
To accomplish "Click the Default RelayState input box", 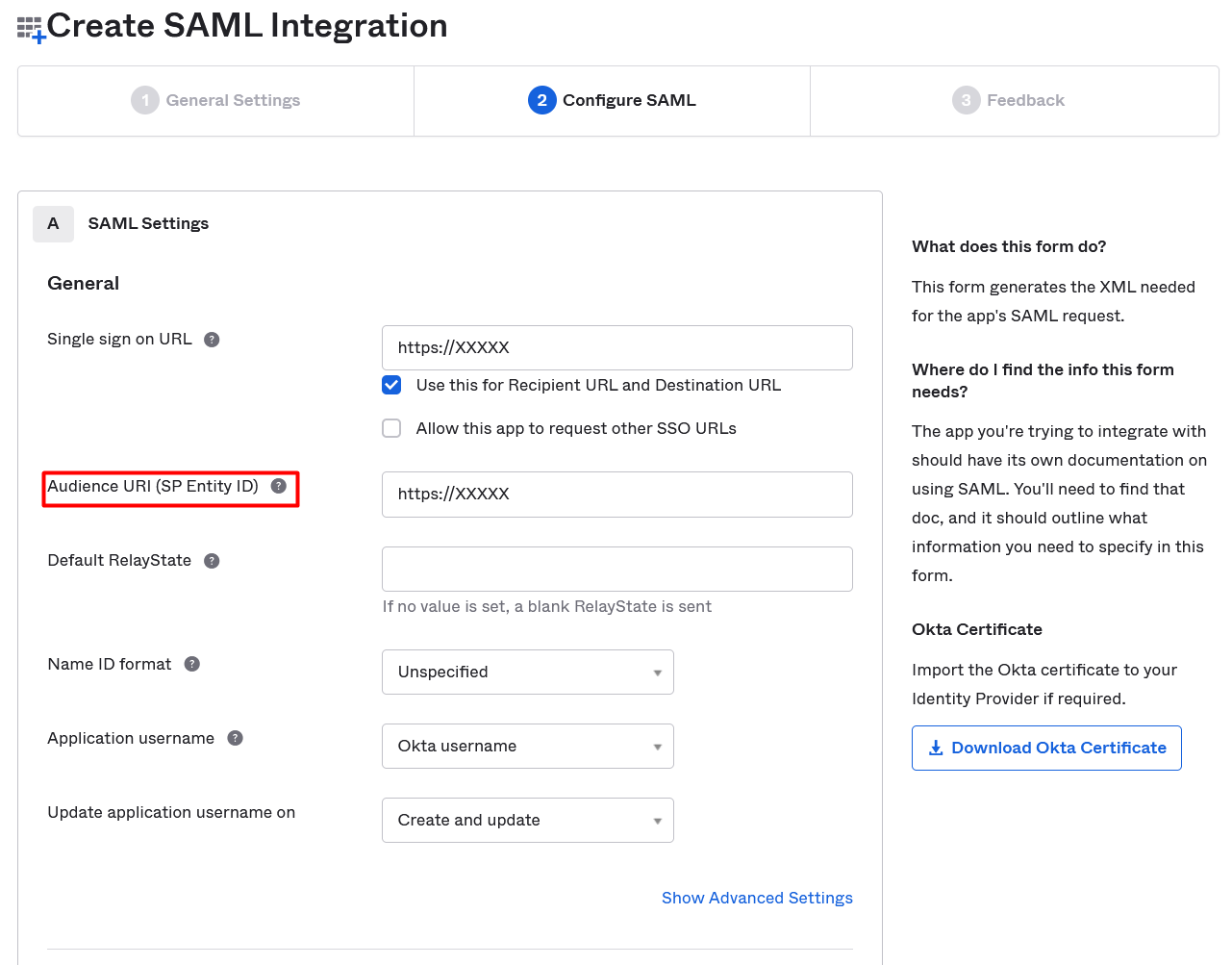I will click(616, 569).
